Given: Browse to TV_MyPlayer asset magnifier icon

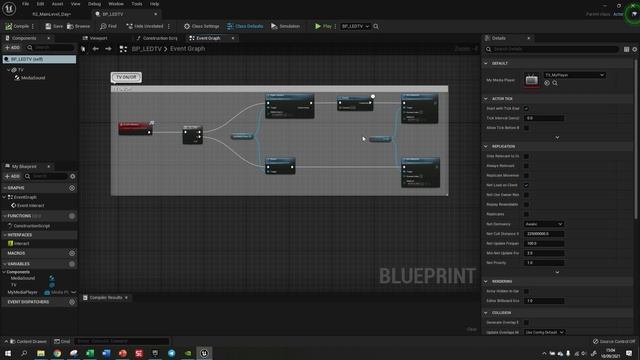Looking at the screenshot, I should (555, 83).
